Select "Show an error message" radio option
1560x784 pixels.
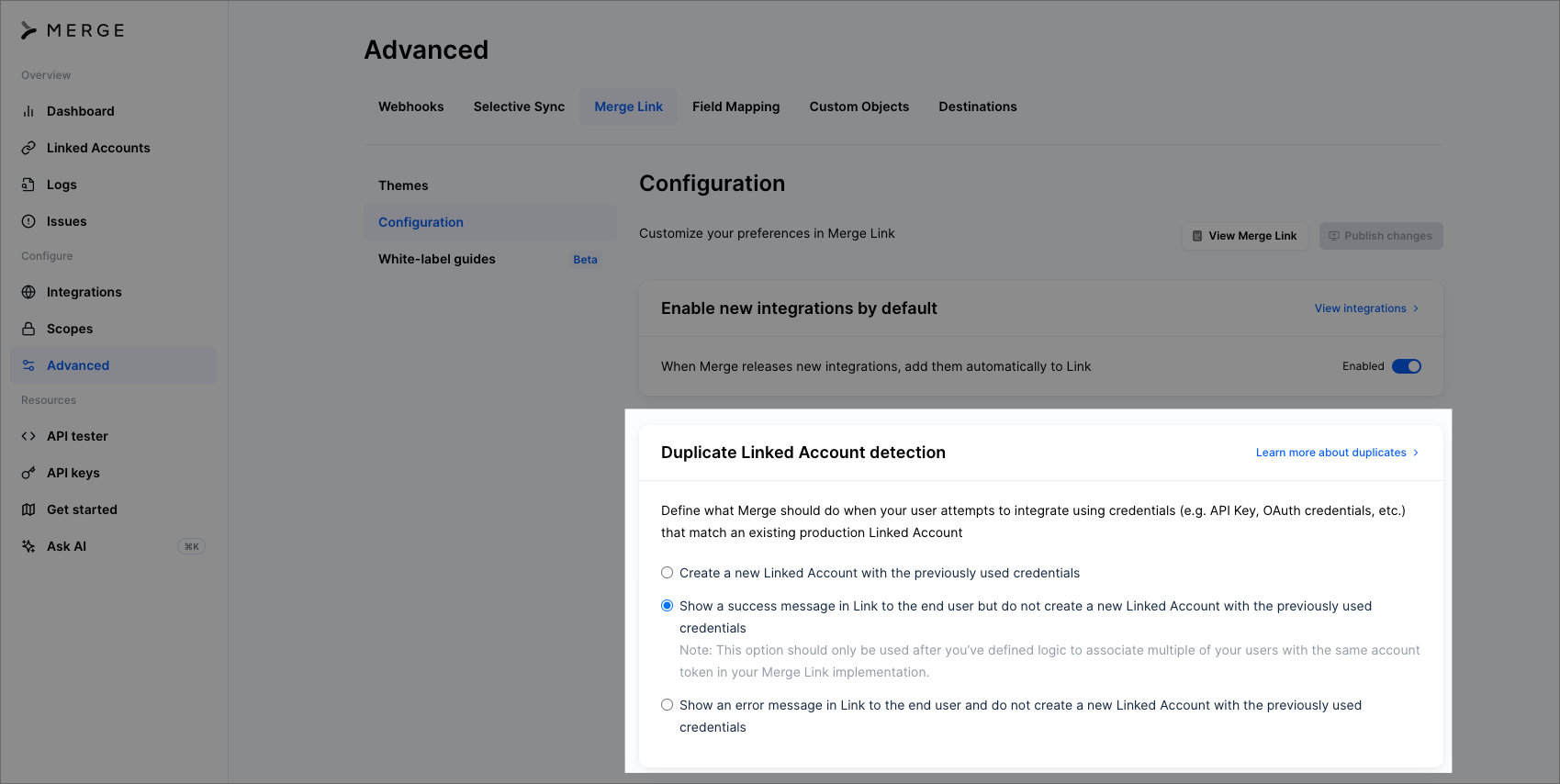(668, 705)
